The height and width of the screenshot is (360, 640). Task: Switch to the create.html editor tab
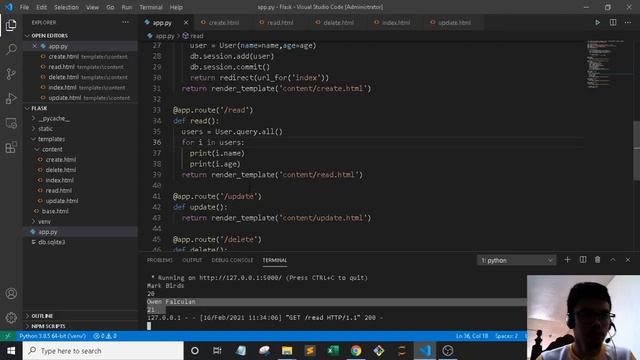click(x=224, y=22)
